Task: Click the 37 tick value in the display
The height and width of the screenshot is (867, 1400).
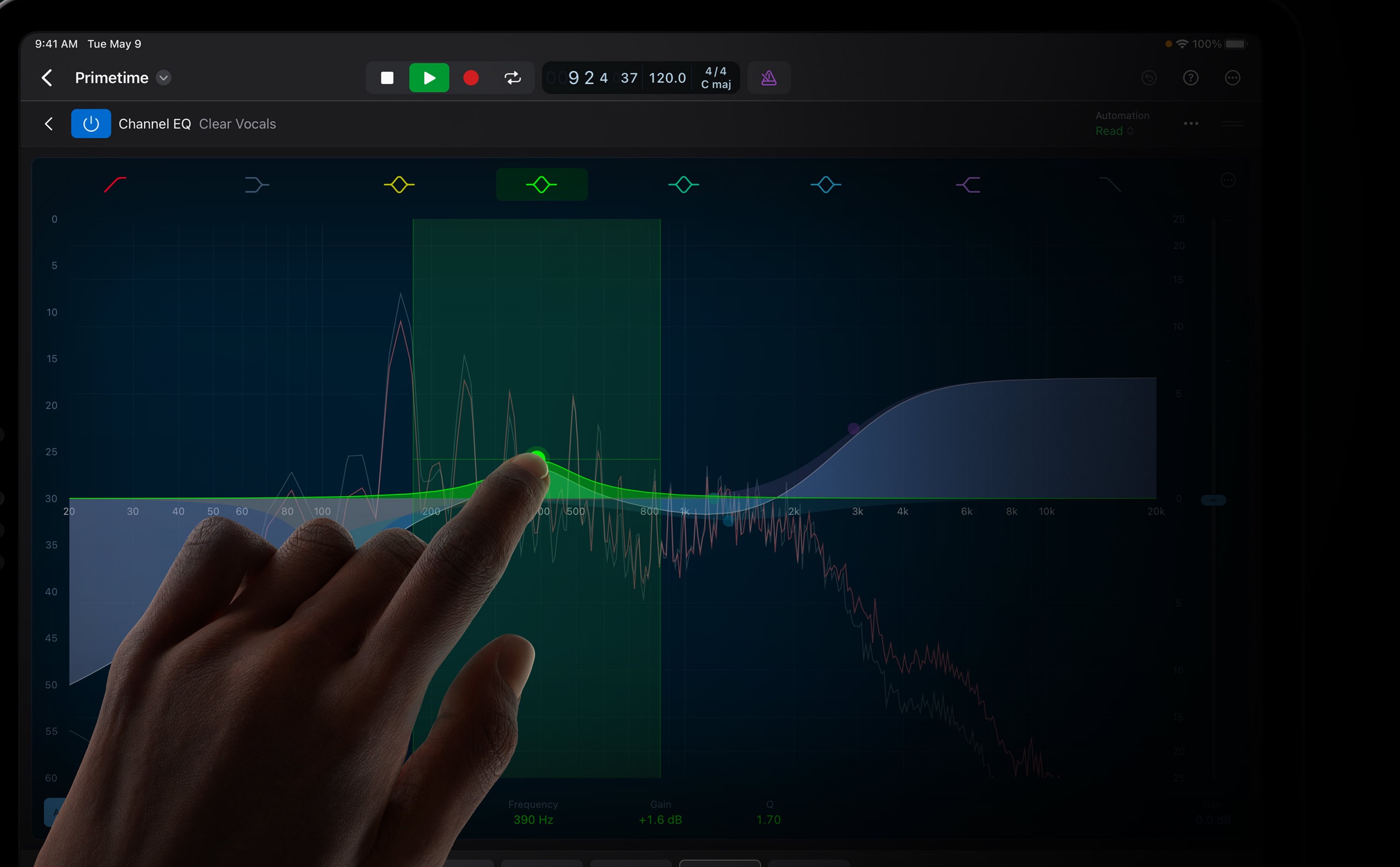Action: point(629,78)
